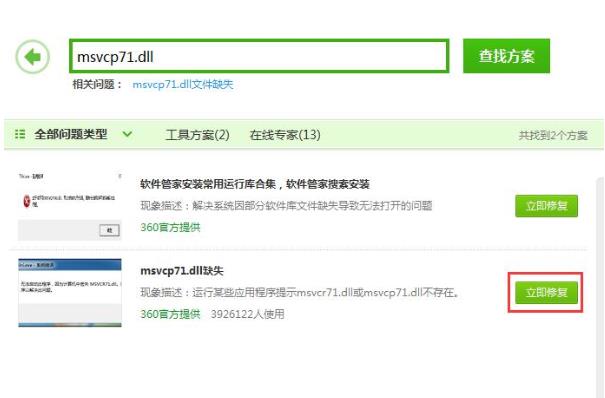Open the msvcp71.dll缺失 solution title
Screen dimensions: 605x398
182,271
